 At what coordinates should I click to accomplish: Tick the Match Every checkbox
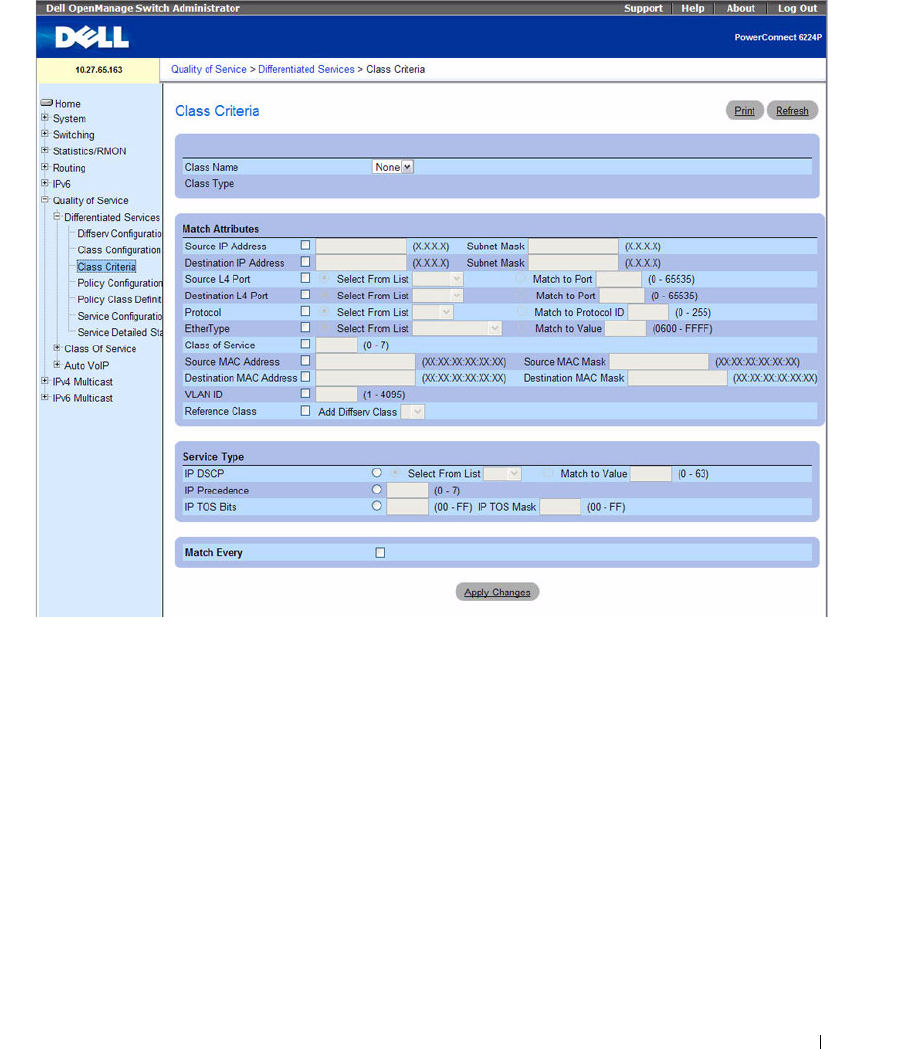pos(380,553)
